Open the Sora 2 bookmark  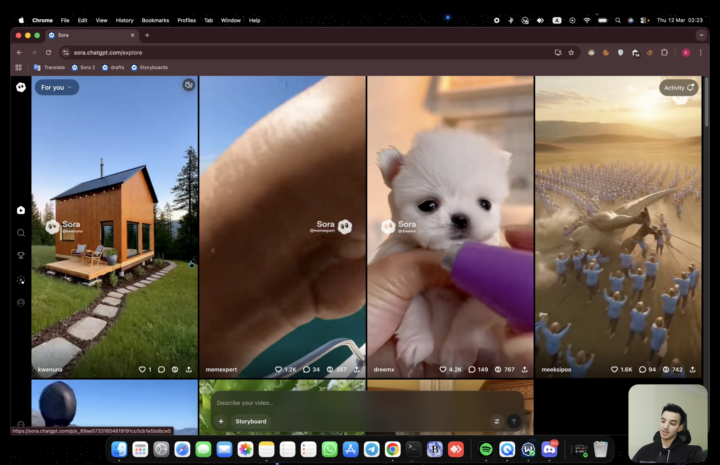[84, 67]
